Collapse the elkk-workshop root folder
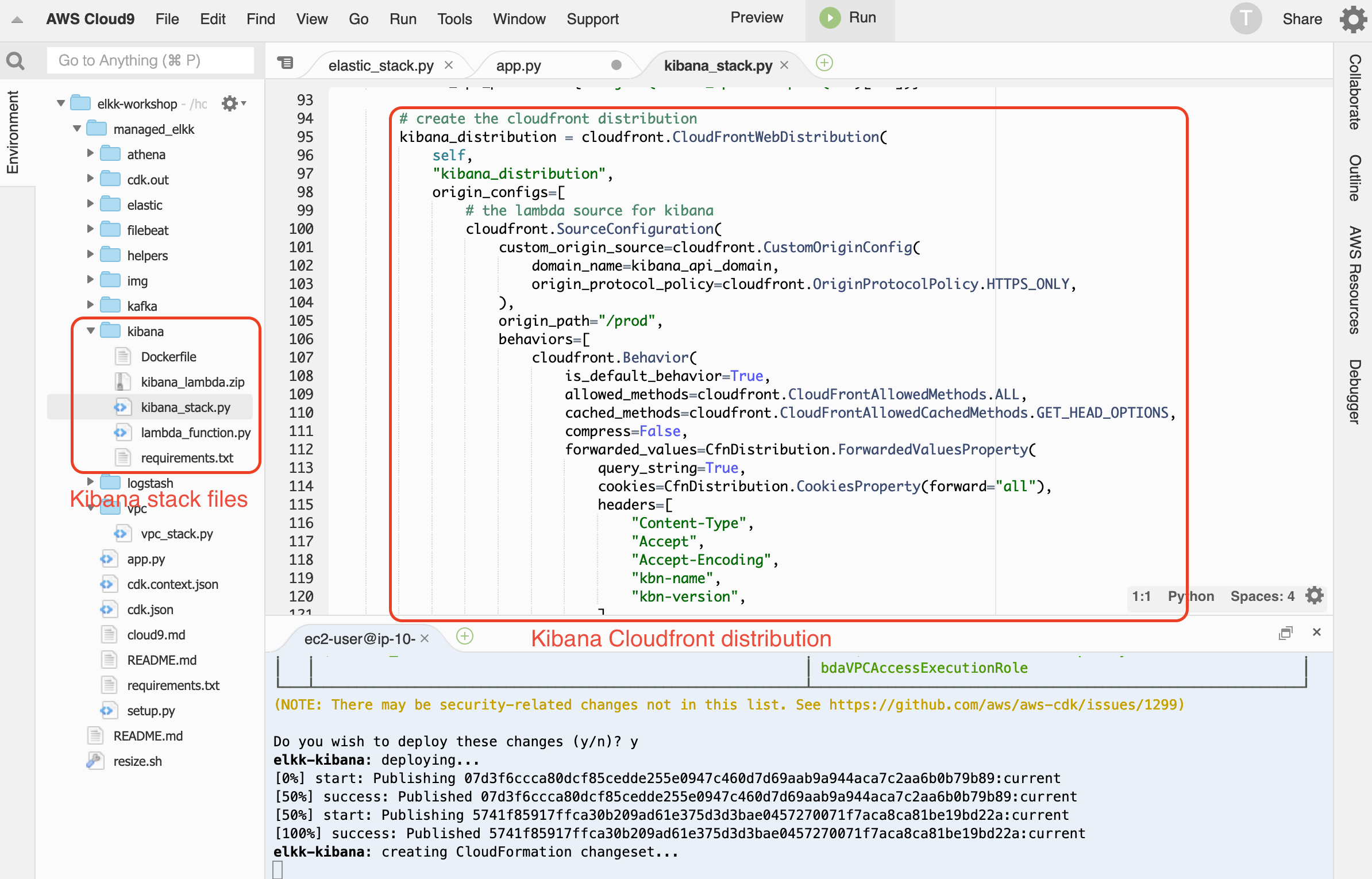The height and width of the screenshot is (879, 1372). (x=60, y=103)
